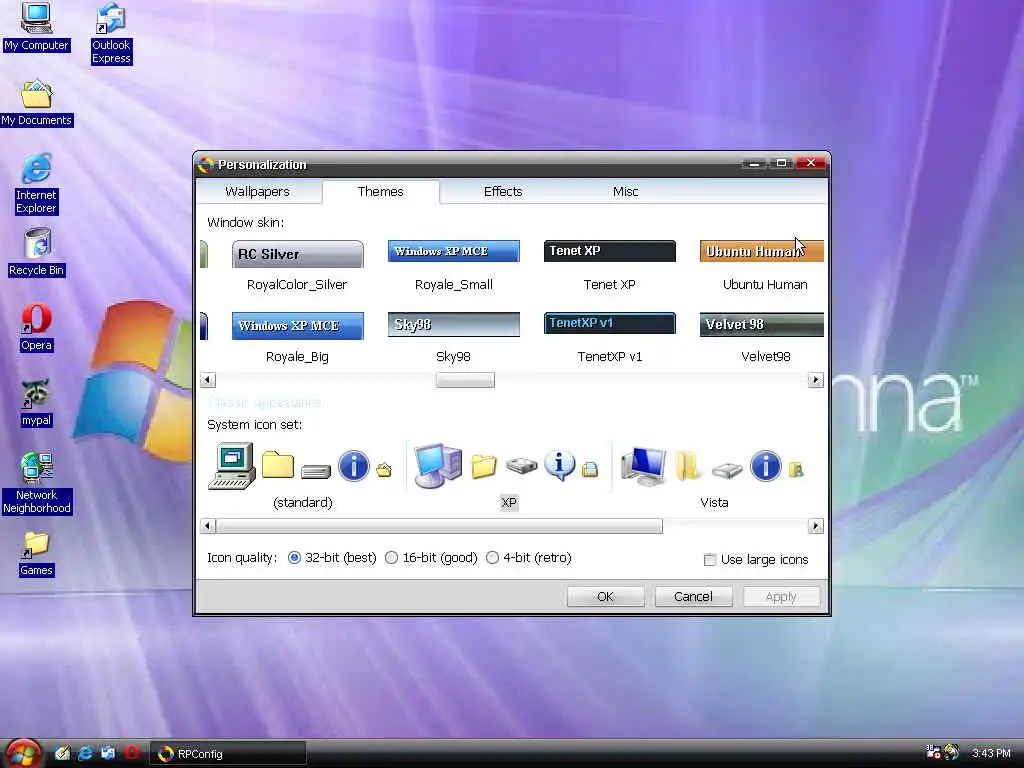Screen dimensions: 1024x768
Task: Choose the RoyalColor_Silver window skin
Action: (x=297, y=265)
